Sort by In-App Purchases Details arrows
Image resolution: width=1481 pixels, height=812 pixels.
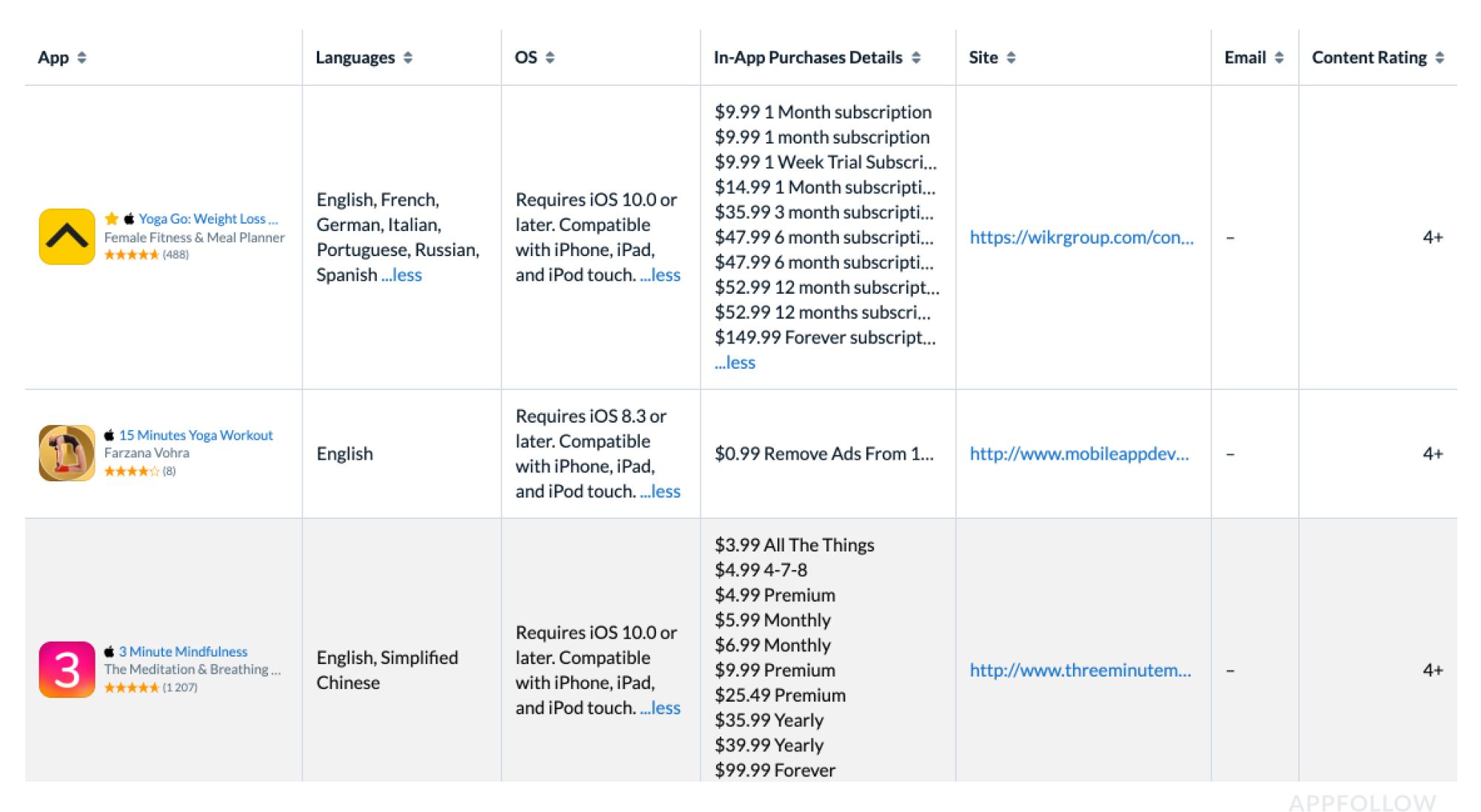point(916,58)
